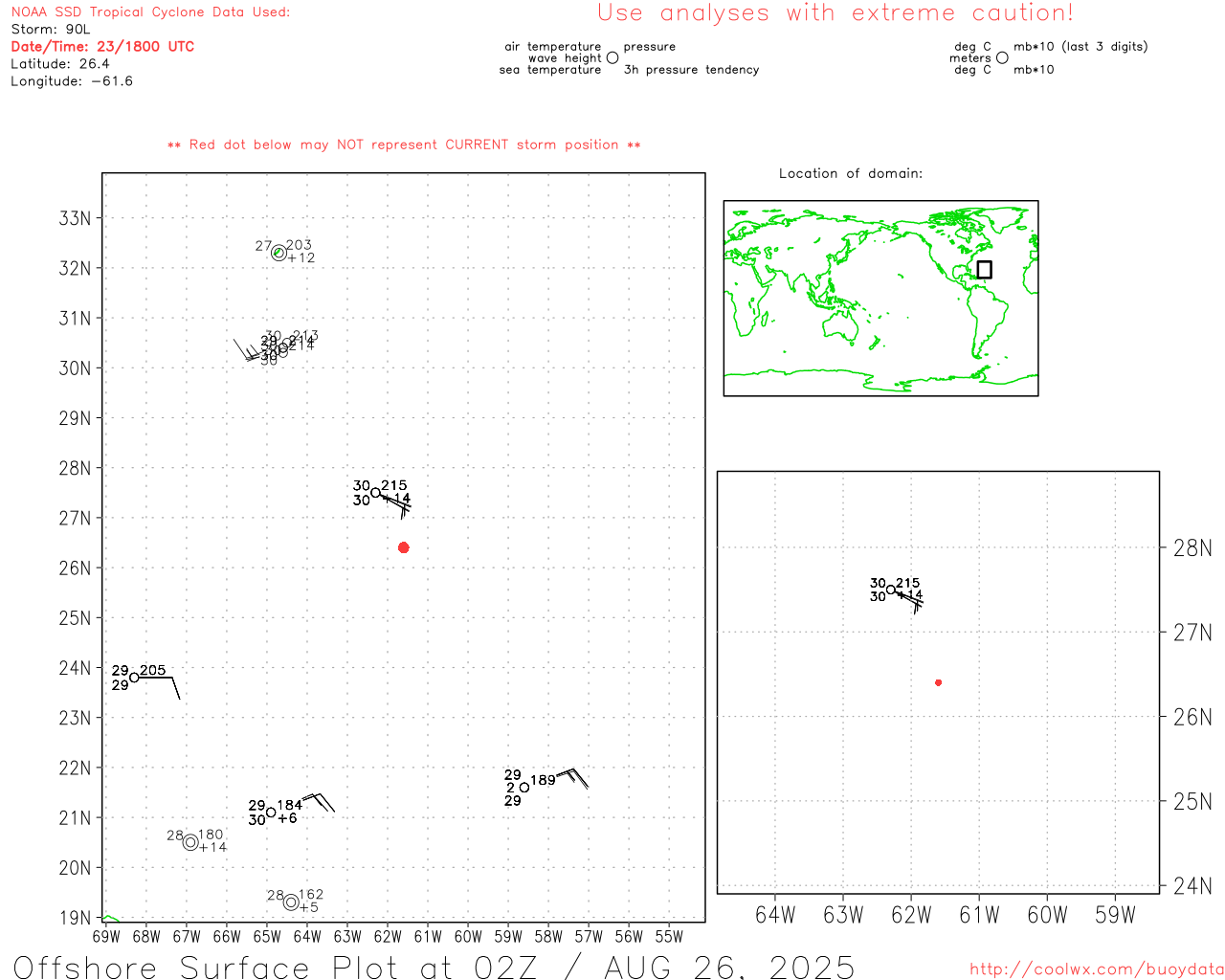The width and height of the screenshot is (1225, 980).
Task: Select double-circle station with pressure 180
Action: (190, 842)
